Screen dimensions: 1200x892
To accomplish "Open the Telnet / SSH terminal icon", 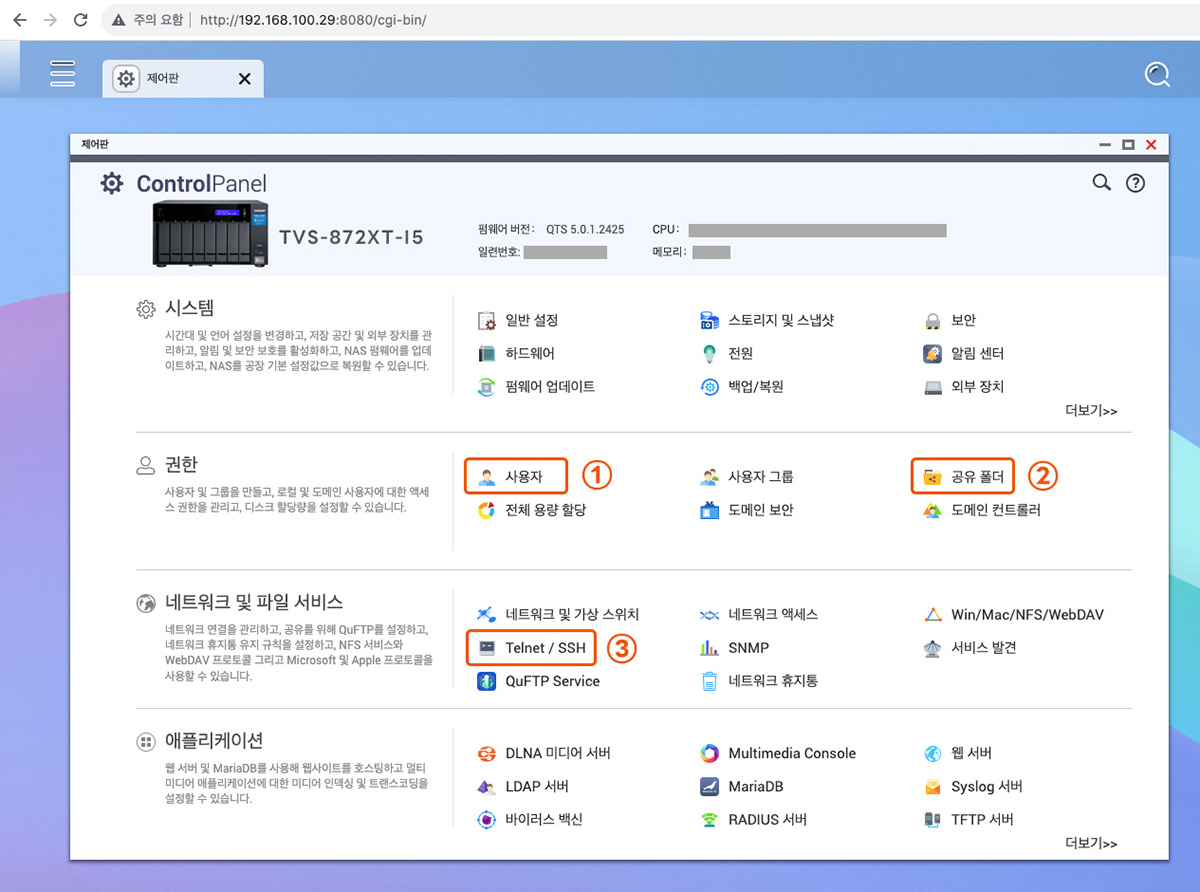I will [487, 648].
